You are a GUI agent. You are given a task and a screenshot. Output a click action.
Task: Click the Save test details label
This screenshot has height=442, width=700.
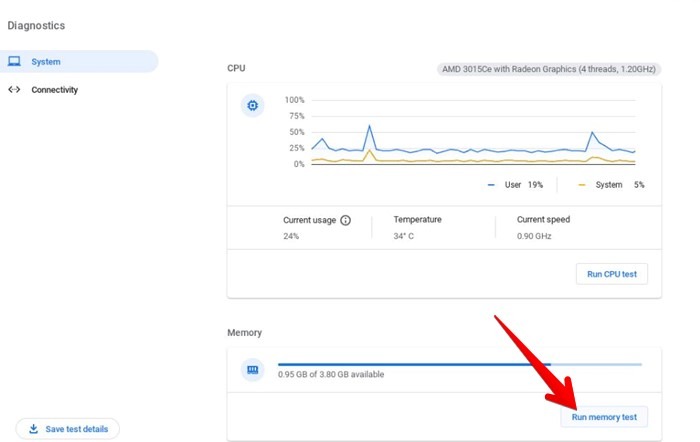pyautogui.click(x=77, y=429)
